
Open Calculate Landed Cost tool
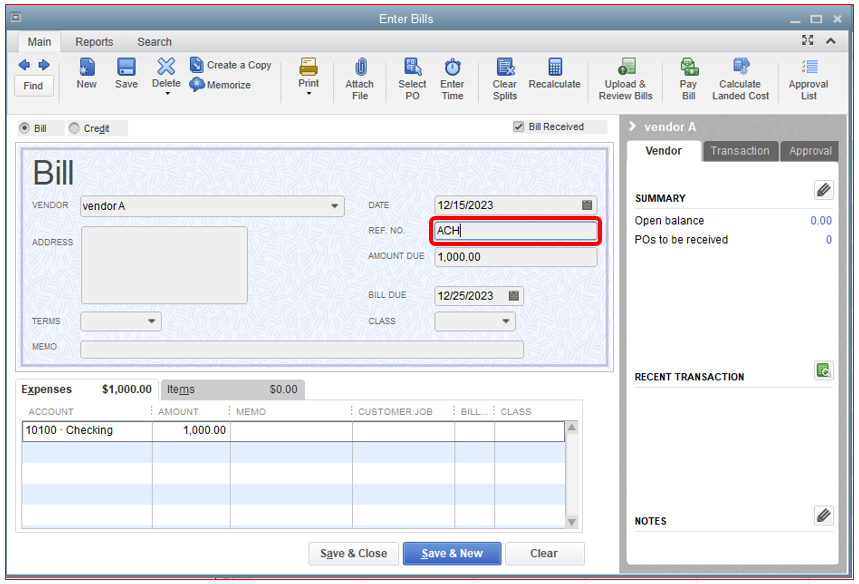pyautogui.click(x=740, y=68)
